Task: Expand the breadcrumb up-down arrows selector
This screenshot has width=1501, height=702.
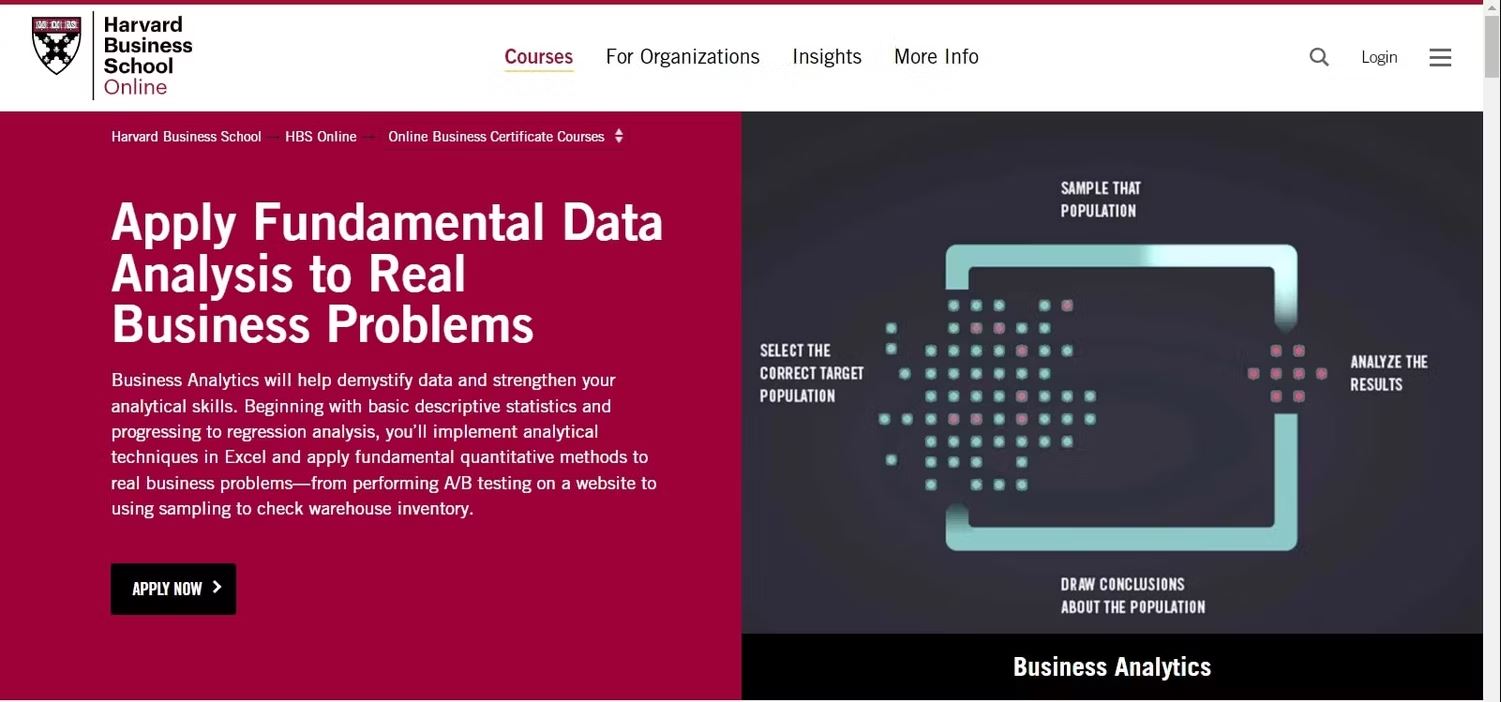Action: [619, 136]
